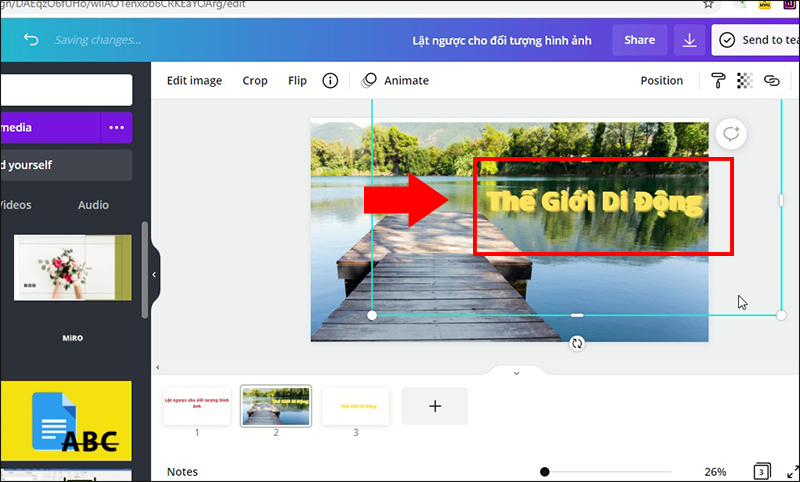Screen dimensions: 800x482
Task: Click the left scroll arrow under the canvas
Action: [x=158, y=367]
